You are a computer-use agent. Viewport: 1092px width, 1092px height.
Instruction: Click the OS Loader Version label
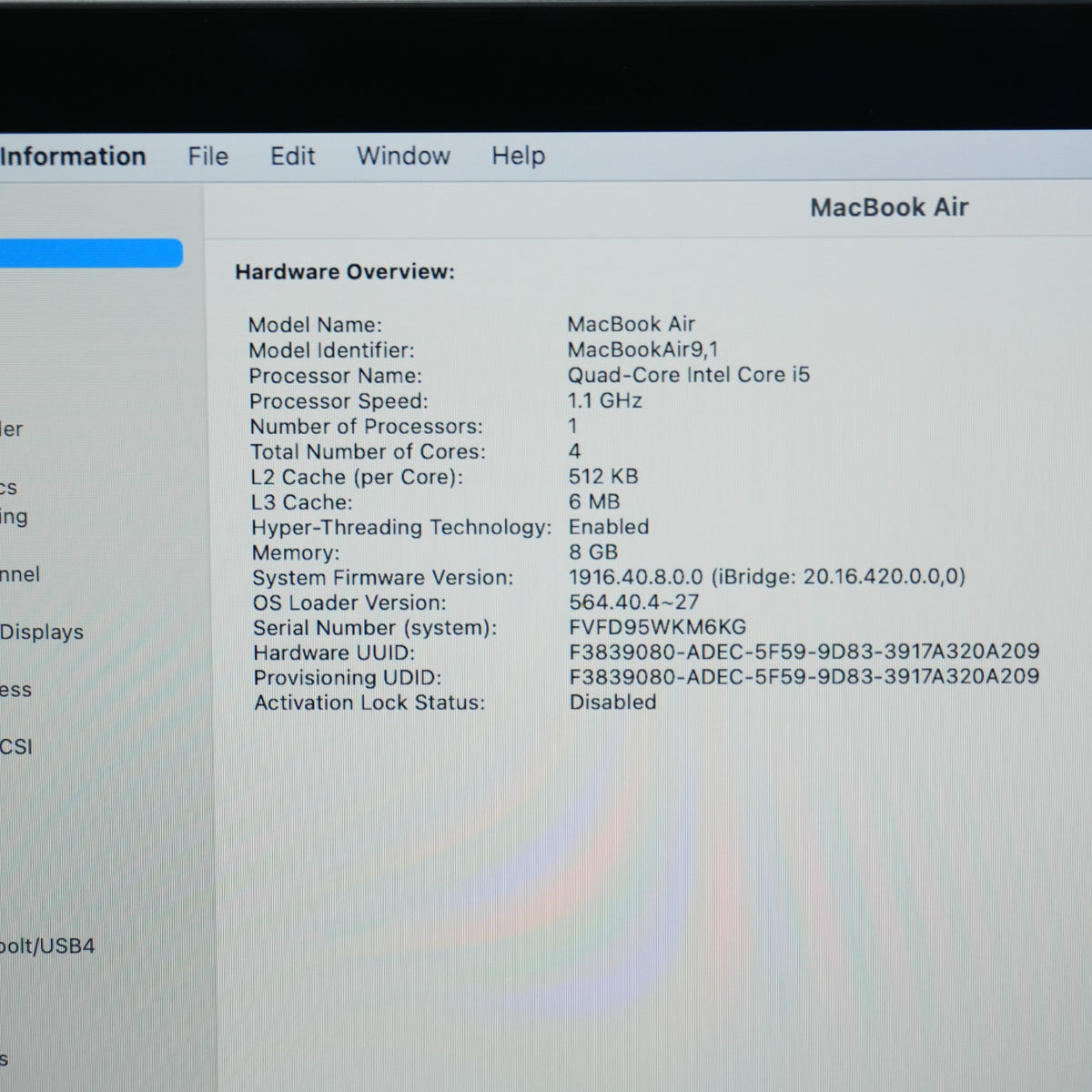click(349, 602)
